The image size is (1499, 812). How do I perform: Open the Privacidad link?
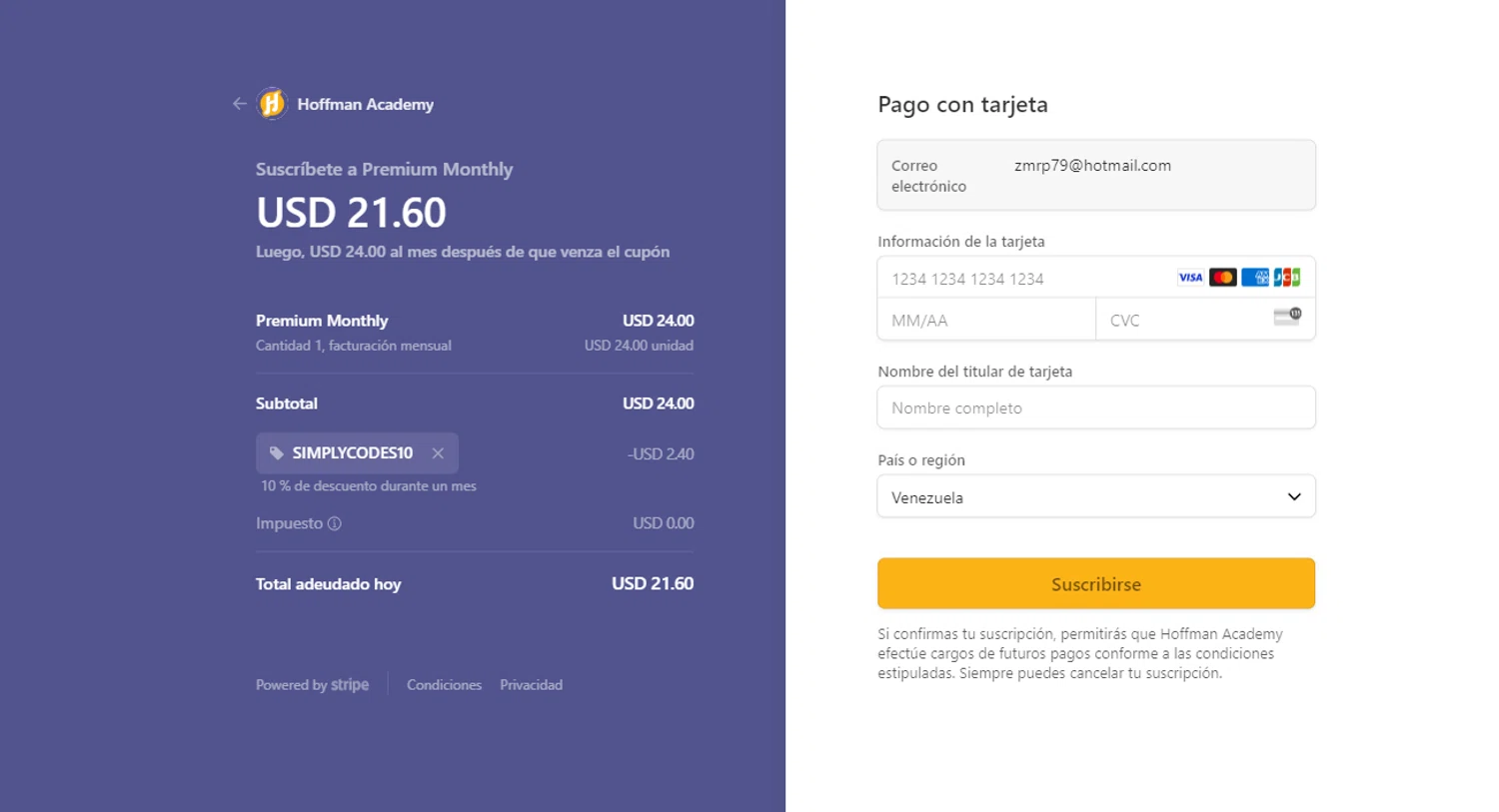531,685
